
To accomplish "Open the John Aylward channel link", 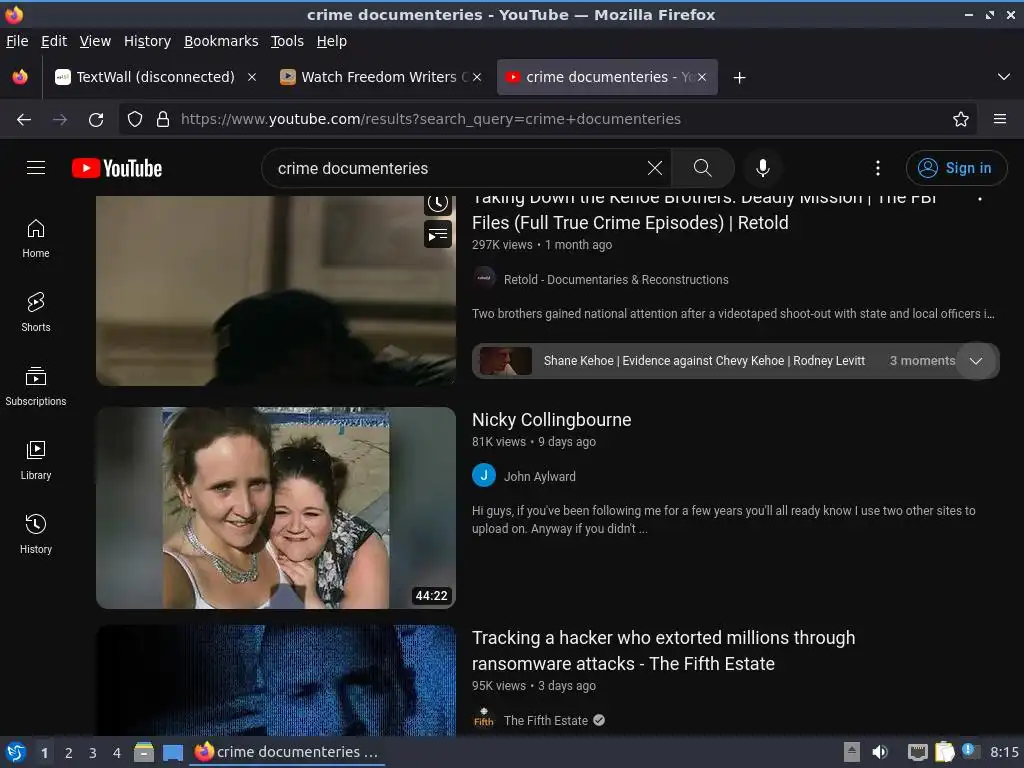I will (x=539, y=476).
